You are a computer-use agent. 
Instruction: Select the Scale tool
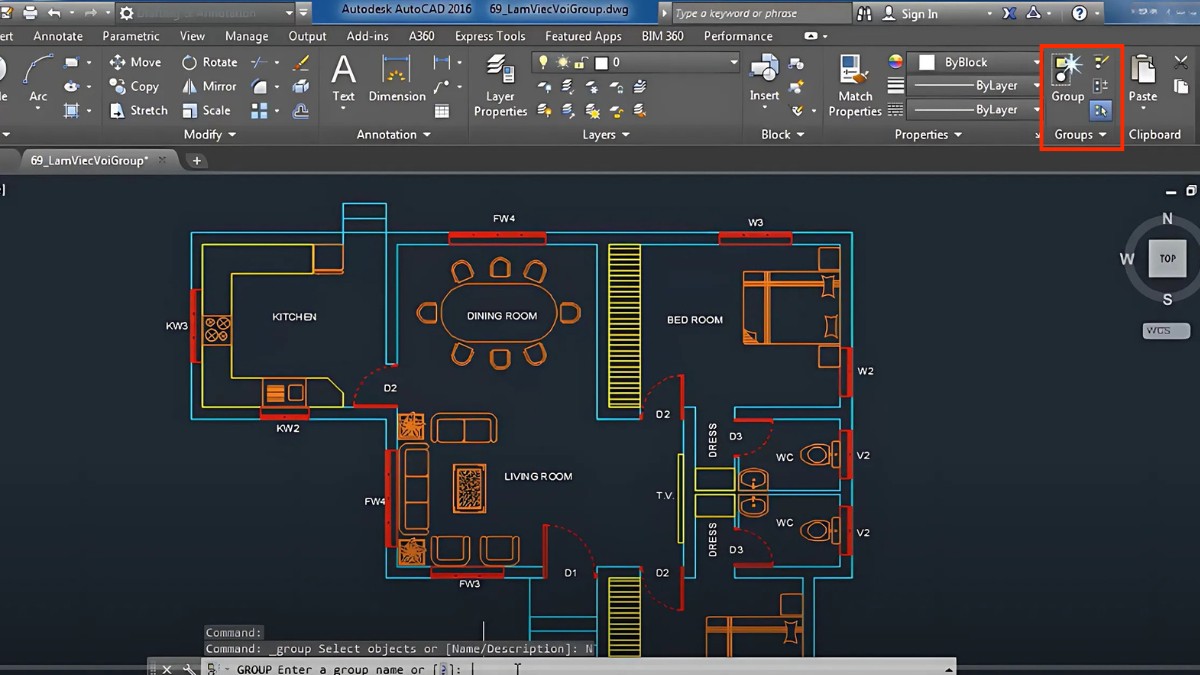pos(206,111)
